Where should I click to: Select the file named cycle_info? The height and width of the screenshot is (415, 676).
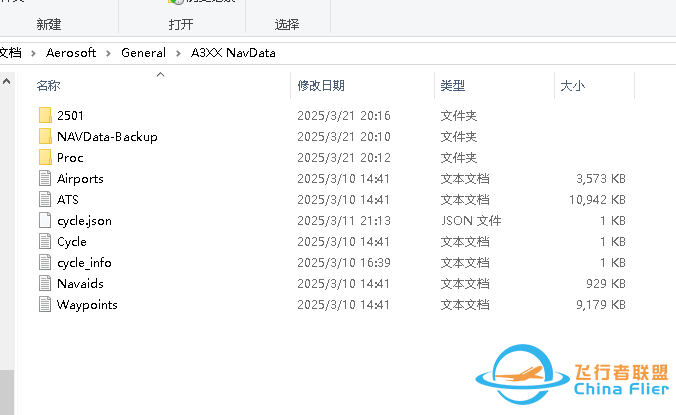[84, 263]
